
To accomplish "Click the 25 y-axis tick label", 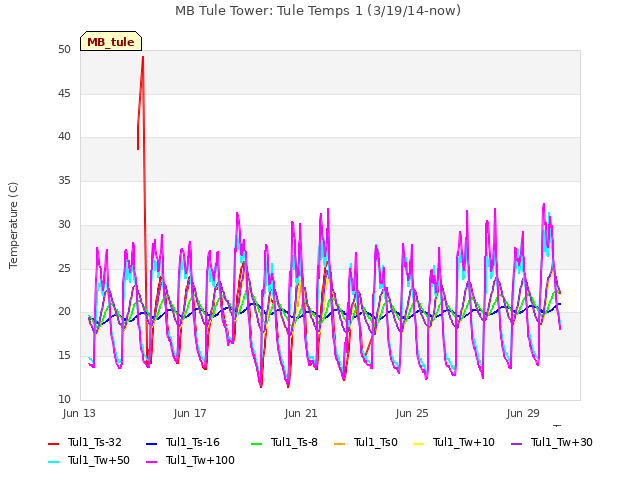I will (x=64, y=268).
